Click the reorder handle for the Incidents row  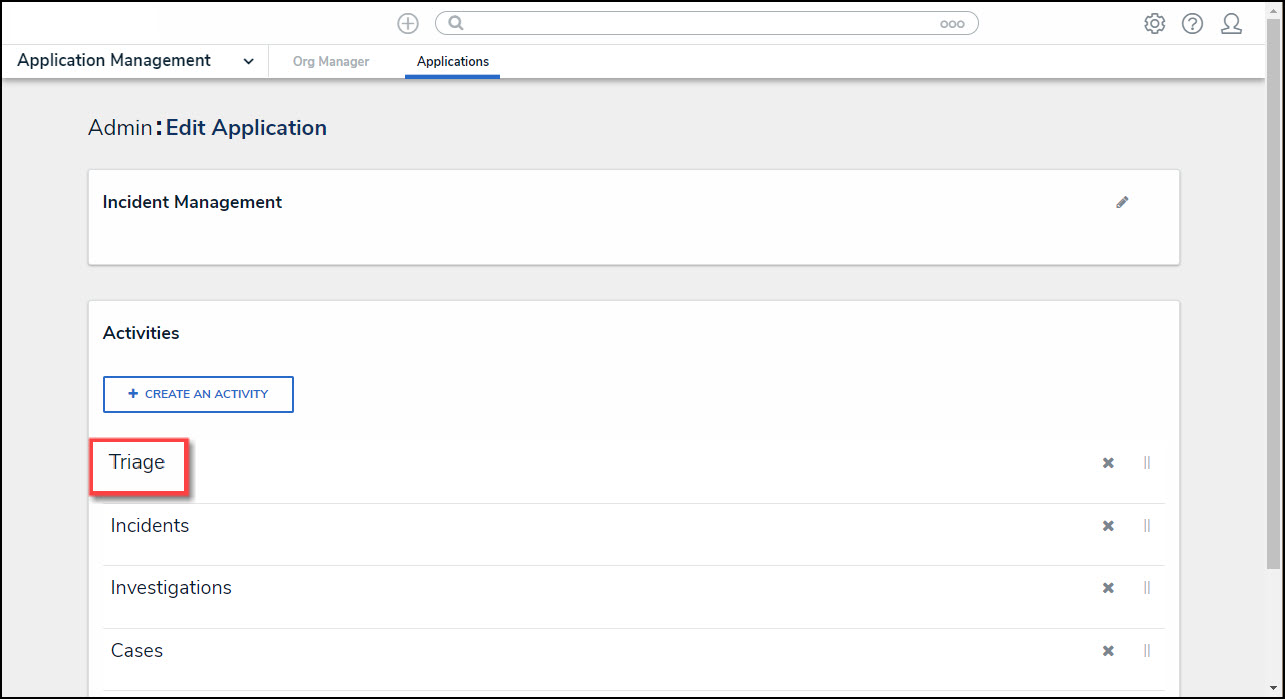click(x=1147, y=526)
